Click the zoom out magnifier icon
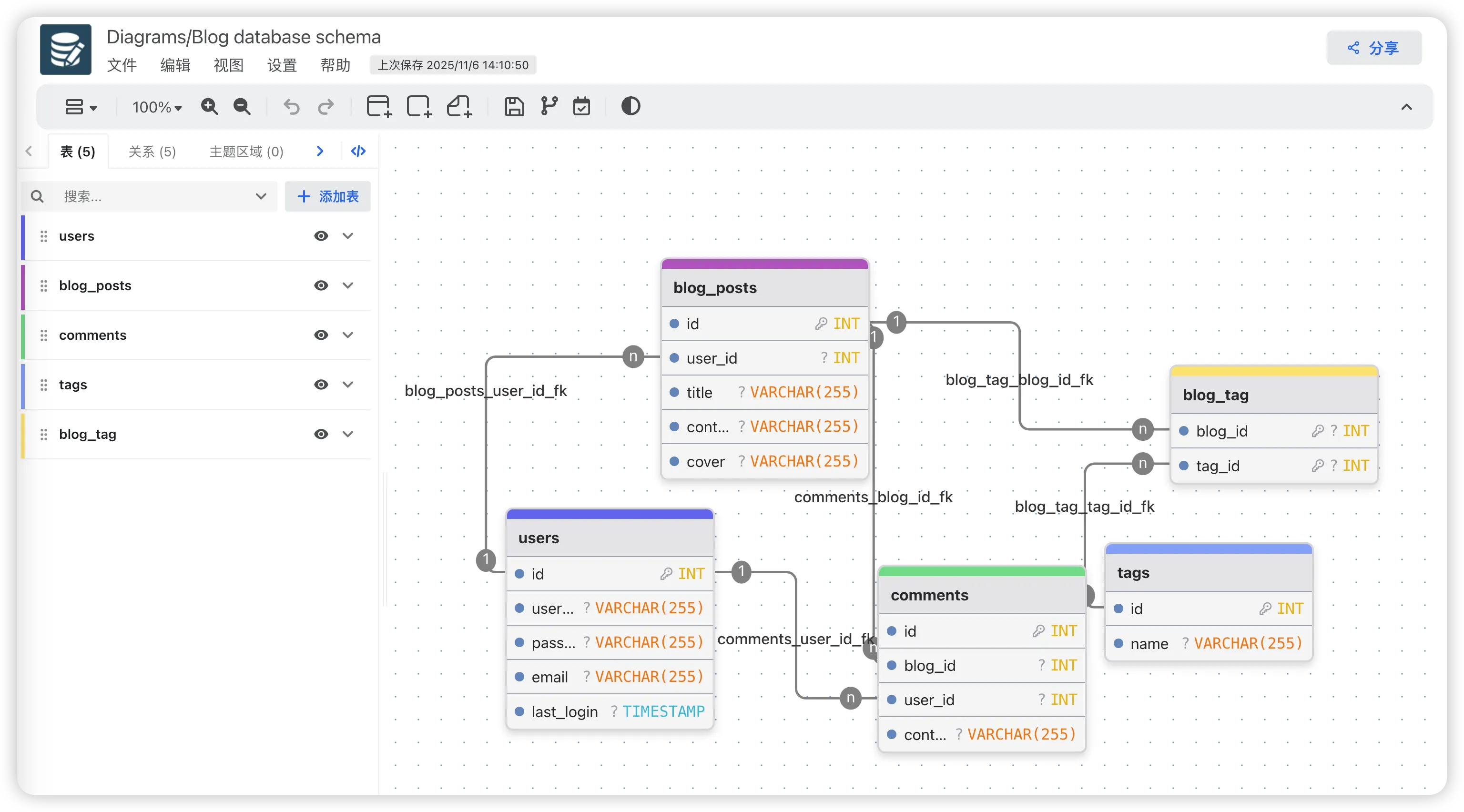Image resolution: width=1464 pixels, height=812 pixels. pyautogui.click(x=242, y=106)
